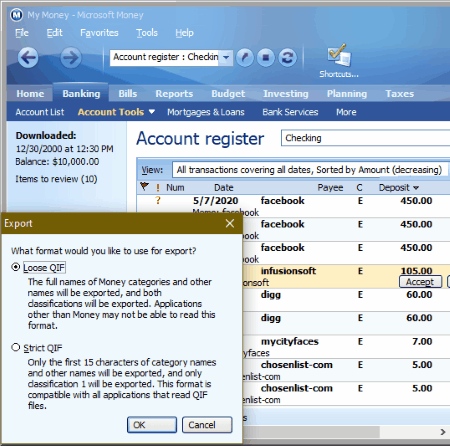
Task: Click the More navigation link
Action: click(x=346, y=112)
